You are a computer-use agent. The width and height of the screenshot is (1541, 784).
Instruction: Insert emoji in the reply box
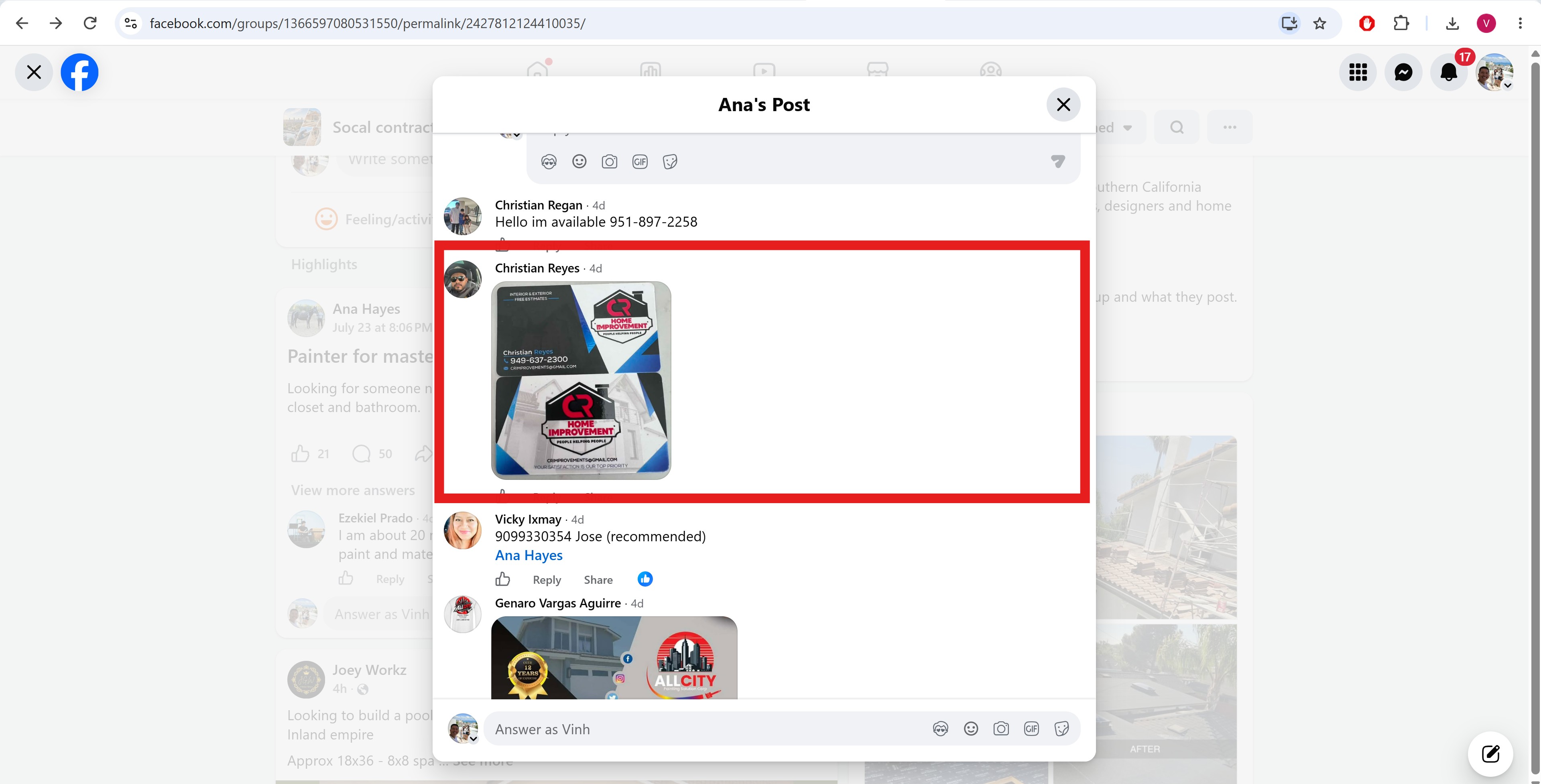(x=579, y=161)
